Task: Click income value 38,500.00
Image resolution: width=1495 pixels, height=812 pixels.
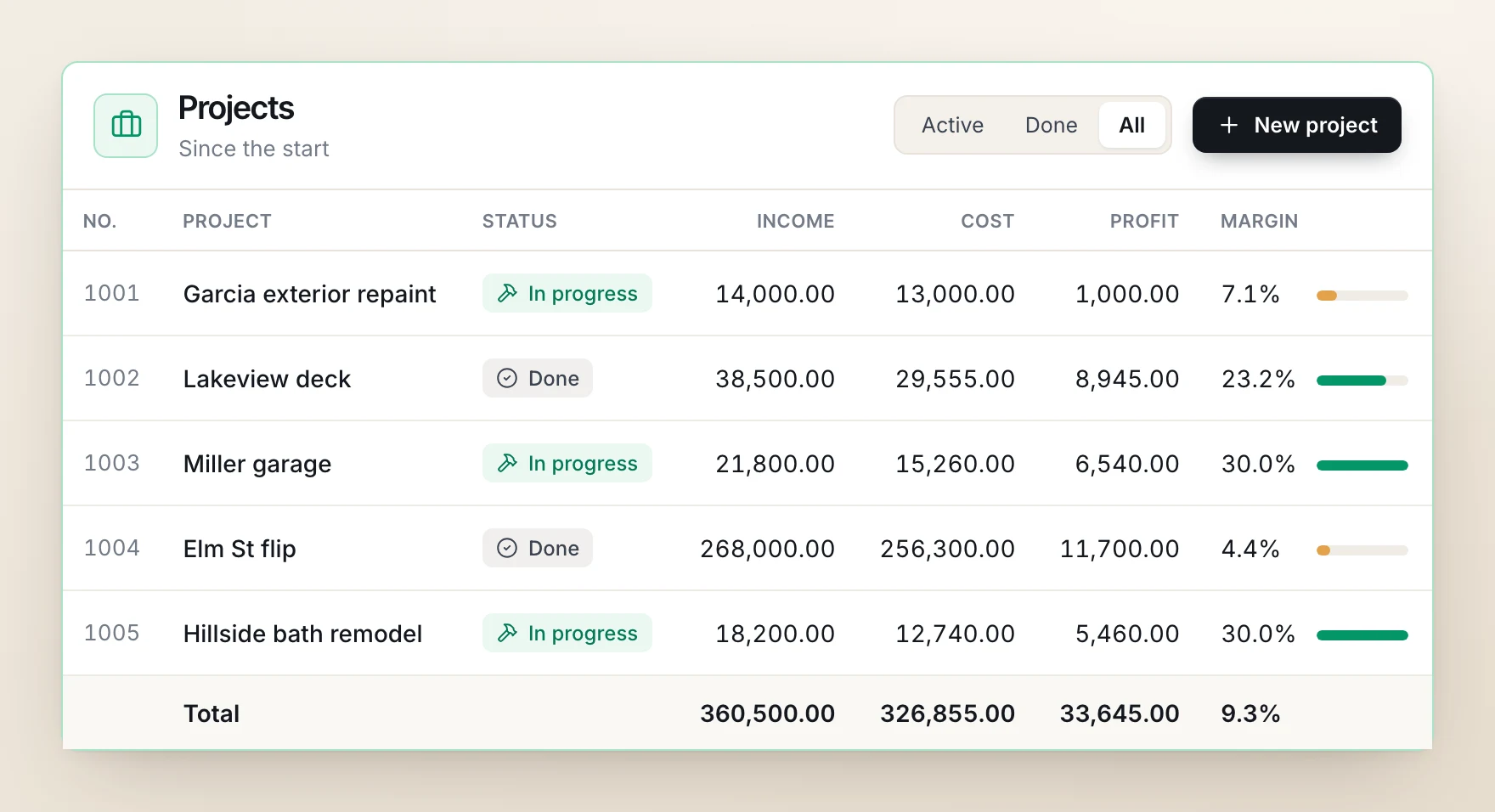Action: [x=775, y=379]
